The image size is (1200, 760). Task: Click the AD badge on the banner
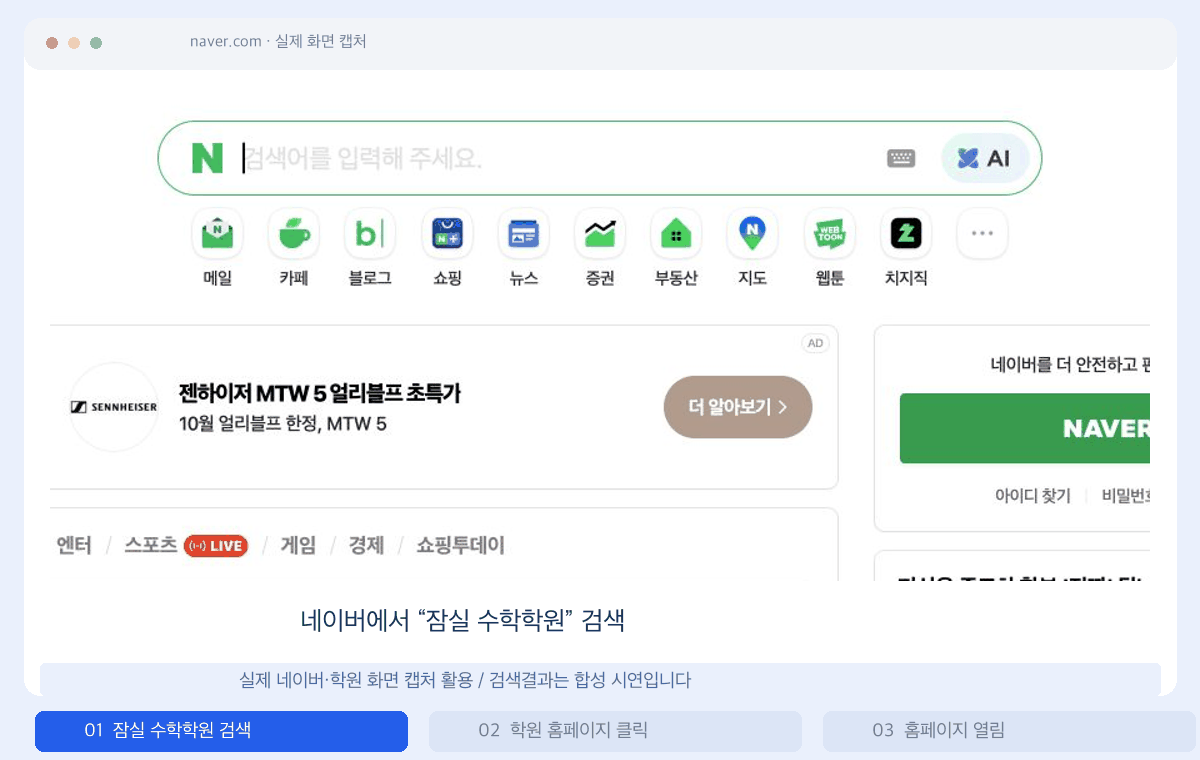click(816, 343)
